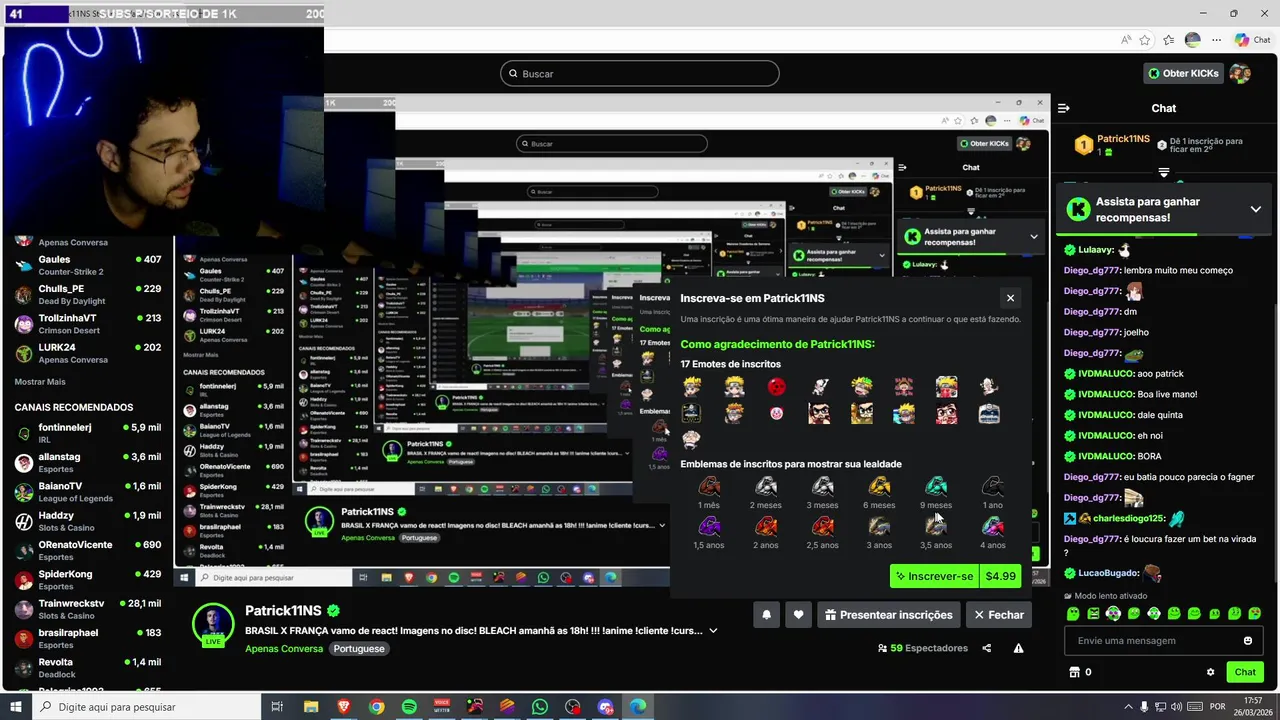This screenshot has width=1280, height=720.
Task: Open Gaules channel in sidebar
Action: coord(88,265)
